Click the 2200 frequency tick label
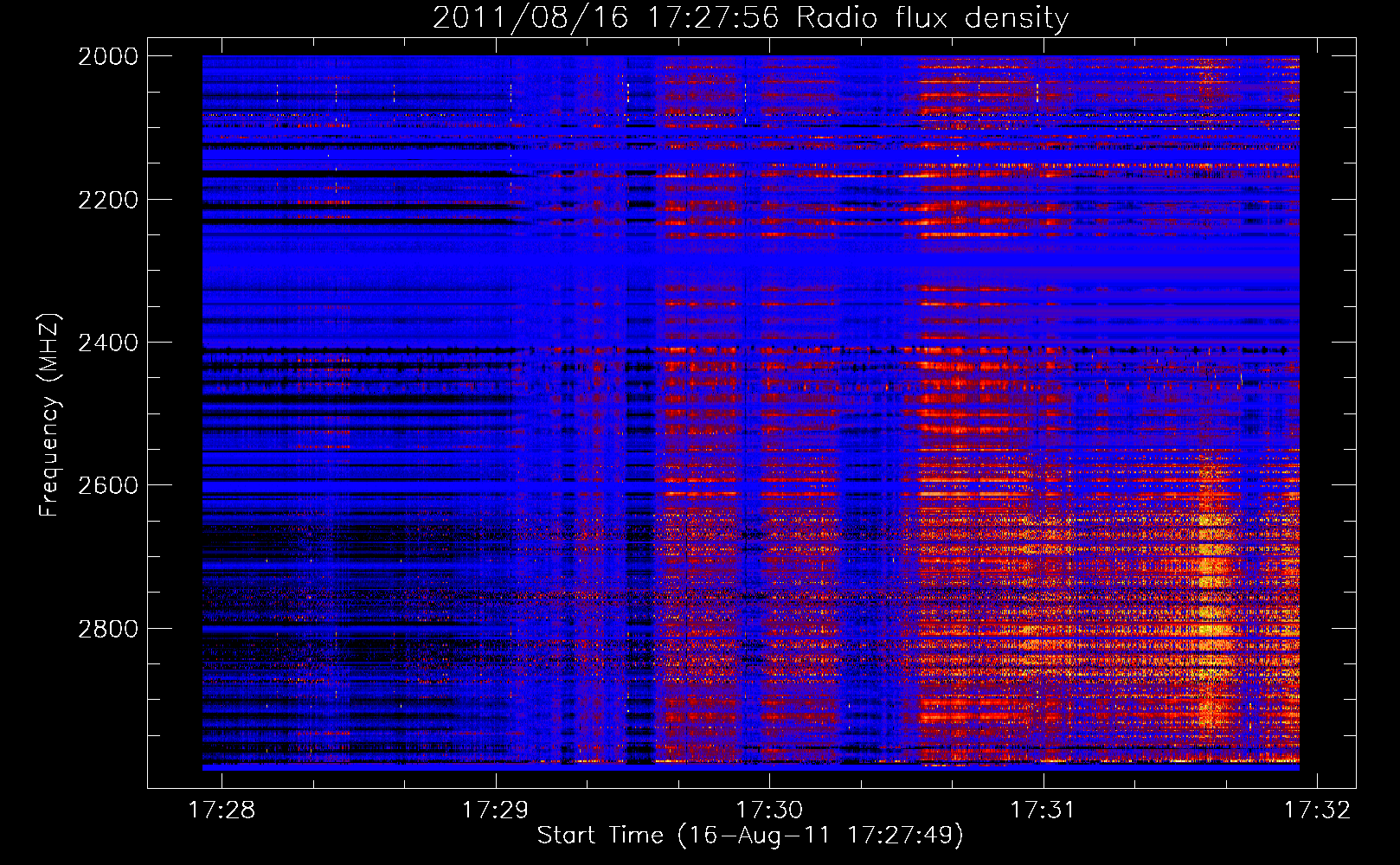 coord(108,200)
